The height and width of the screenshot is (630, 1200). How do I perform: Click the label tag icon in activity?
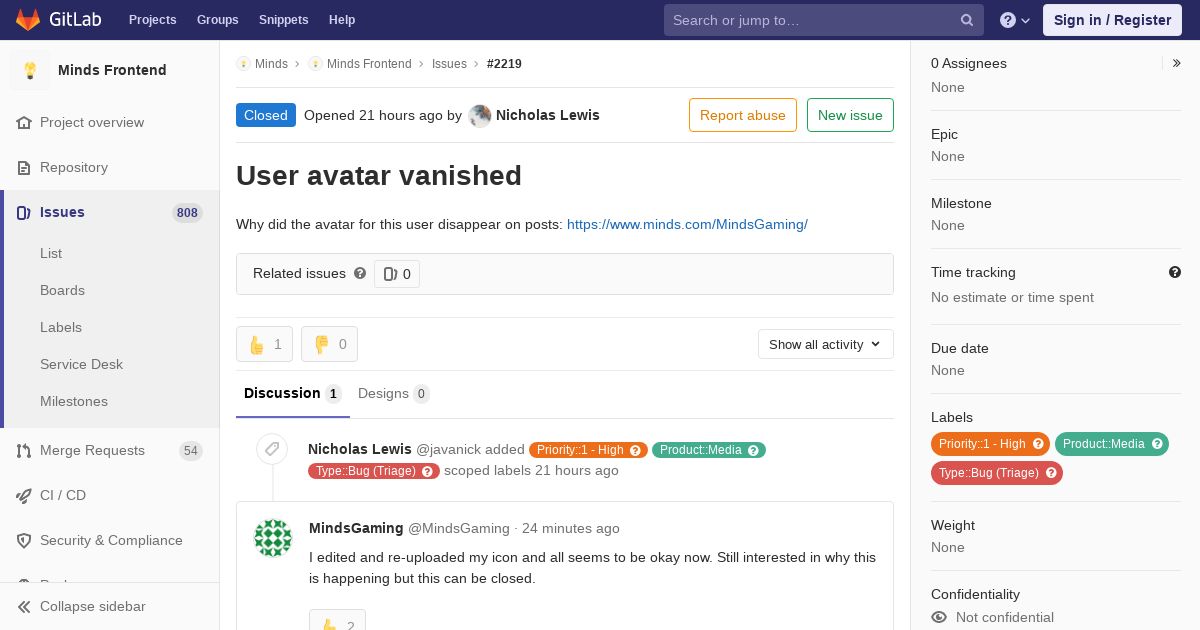(272, 449)
